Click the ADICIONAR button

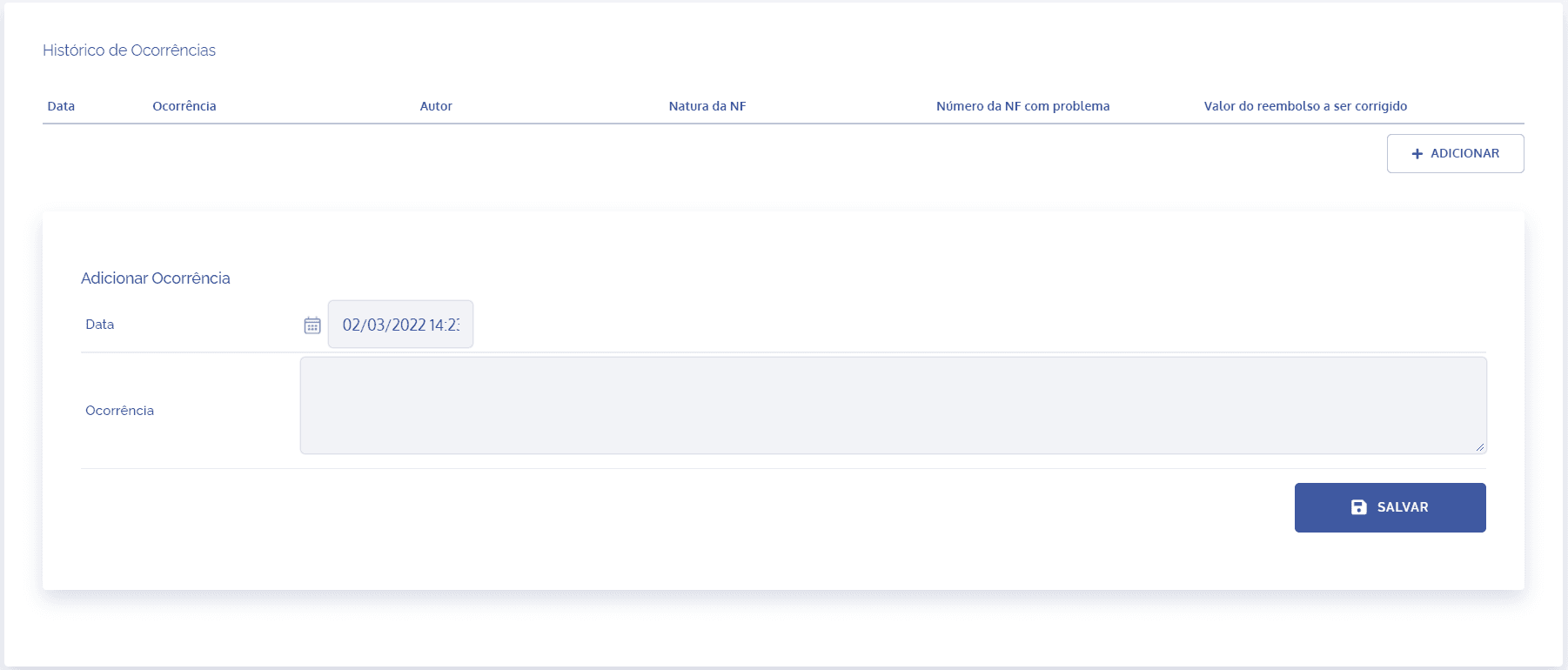click(1455, 153)
